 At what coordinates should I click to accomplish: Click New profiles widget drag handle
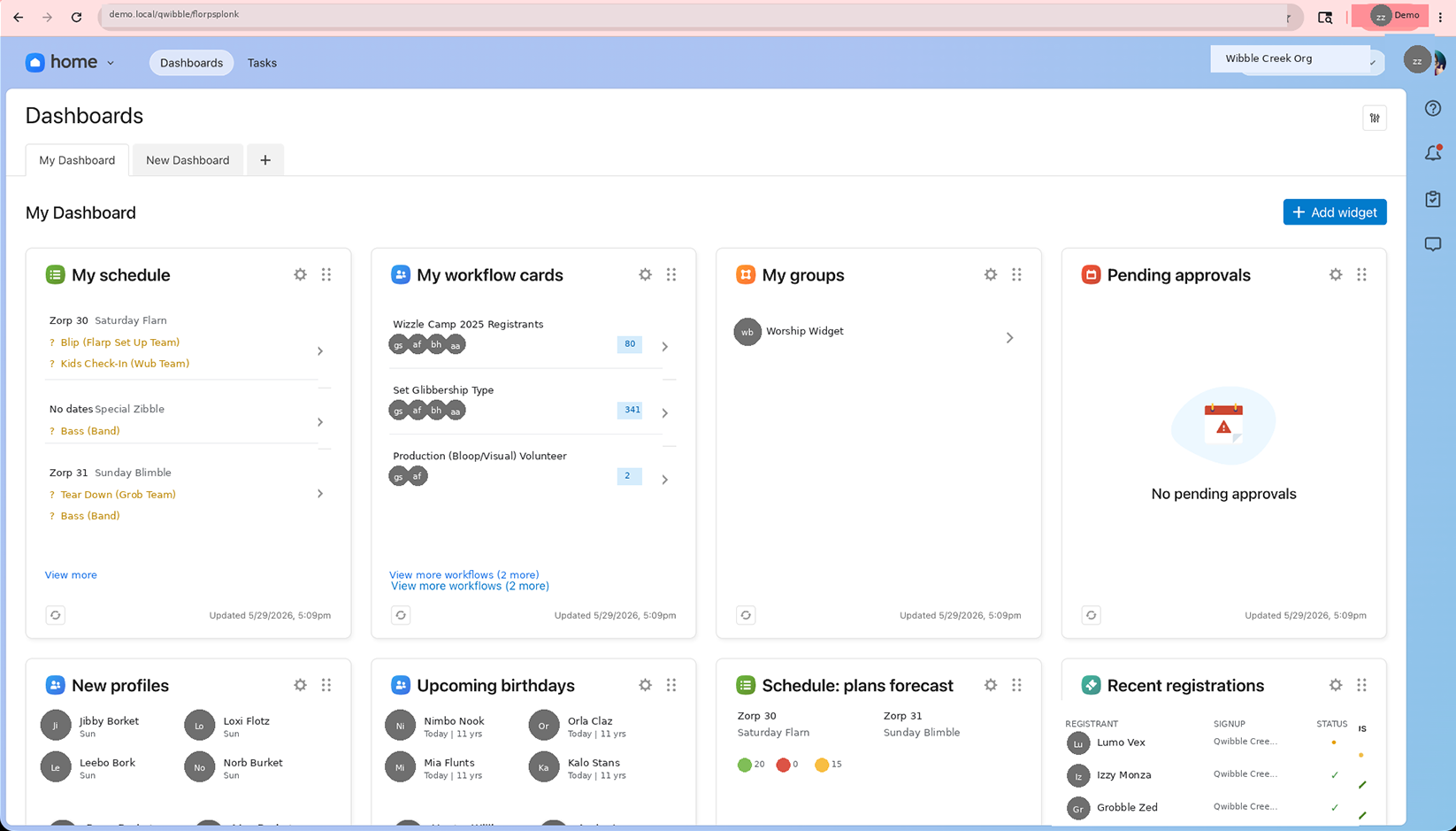click(326, 685)
